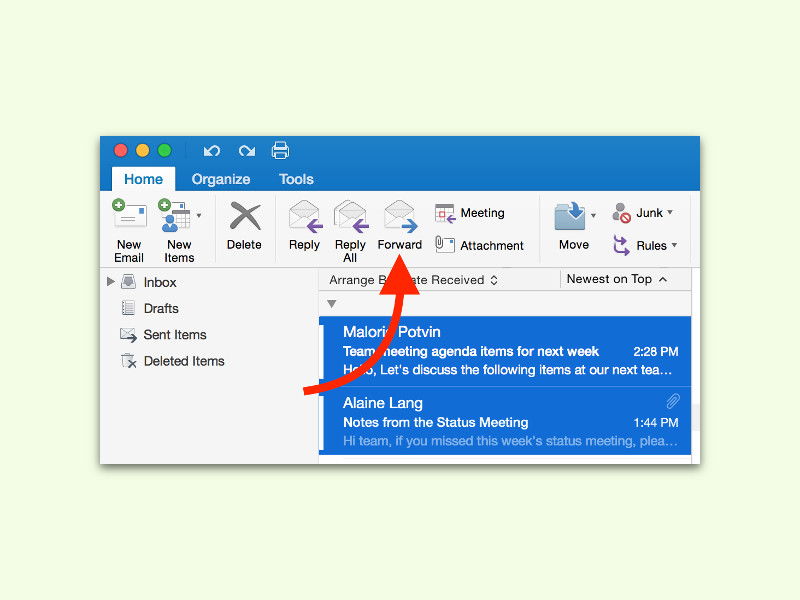Viewport: 800px width, 600px height.
Task: Switch to the Organize tab
Action: (x=221, y=179)
